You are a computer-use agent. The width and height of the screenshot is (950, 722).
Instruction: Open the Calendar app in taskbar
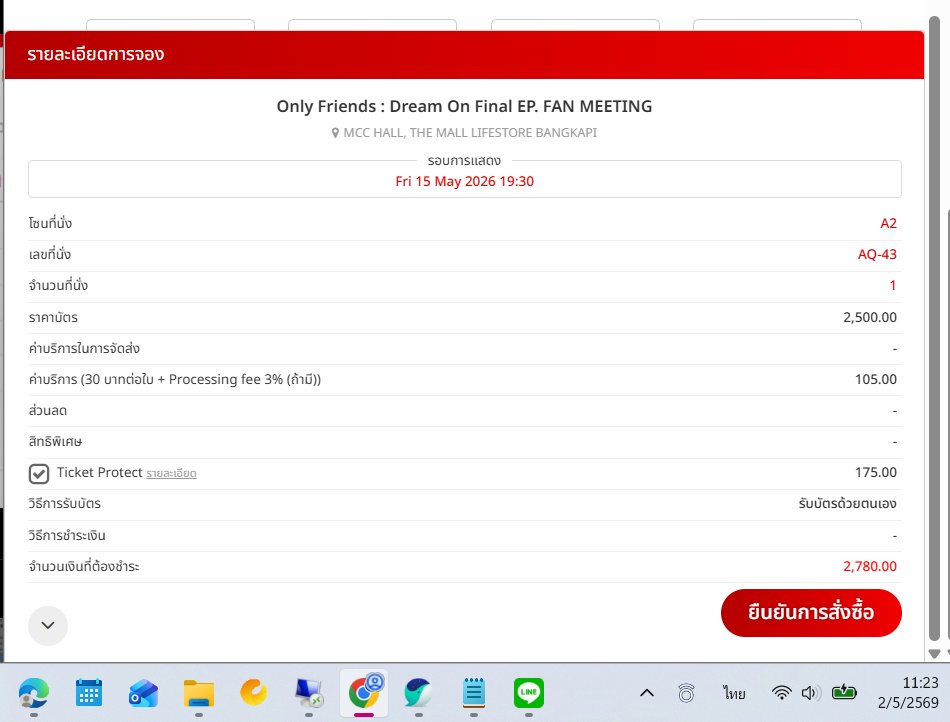tap(89, 693)
